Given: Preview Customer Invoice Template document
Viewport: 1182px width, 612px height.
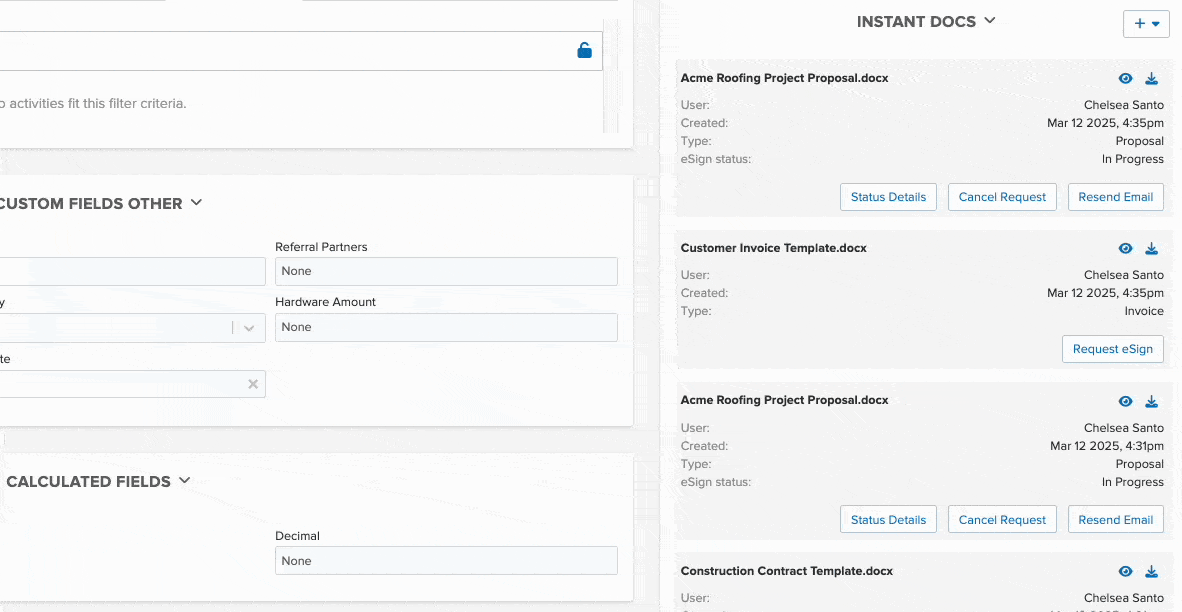Looking at the screenshot, I should tap(1125, 248).
